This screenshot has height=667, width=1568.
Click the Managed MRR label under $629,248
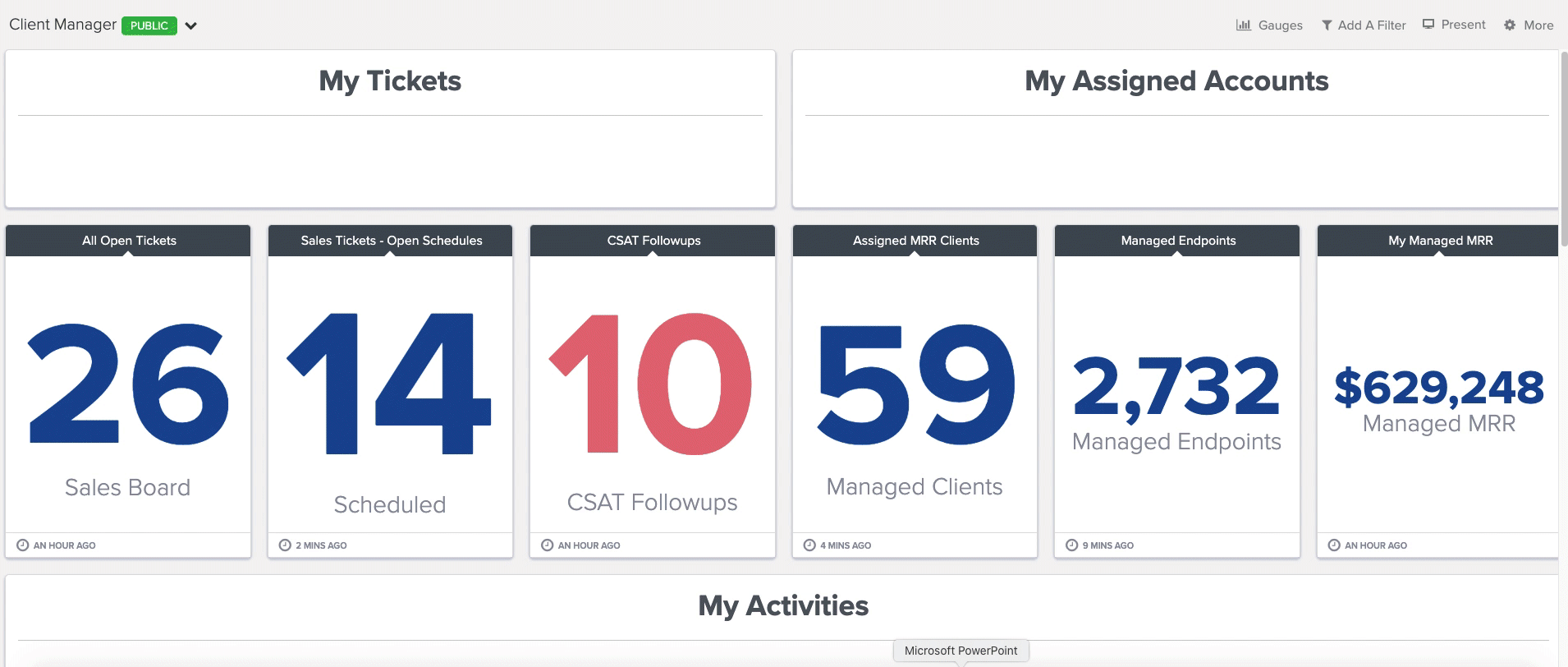click(1438, 424)
